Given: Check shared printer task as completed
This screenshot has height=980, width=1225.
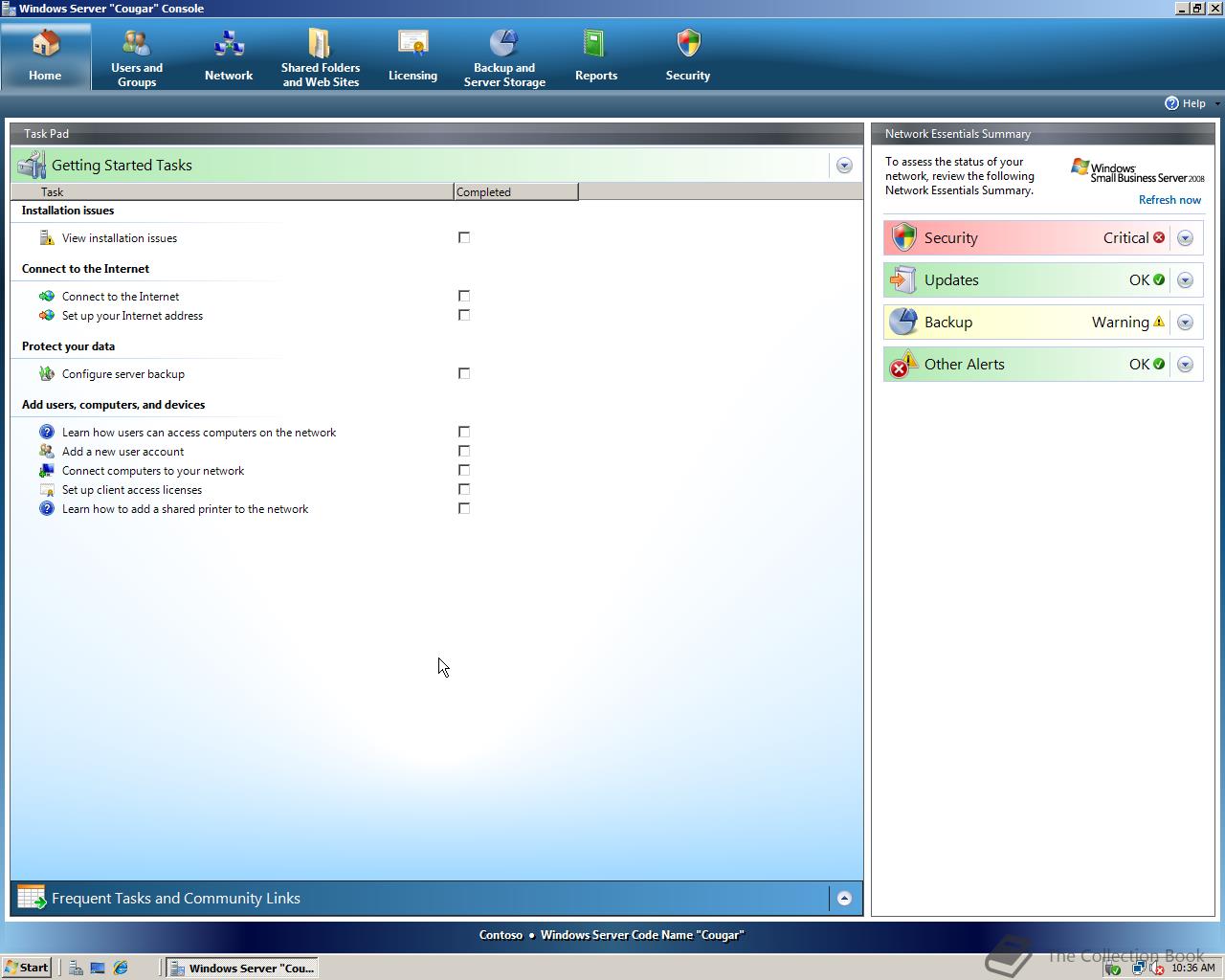Looking at the screenshot, I should click(464, 508).
